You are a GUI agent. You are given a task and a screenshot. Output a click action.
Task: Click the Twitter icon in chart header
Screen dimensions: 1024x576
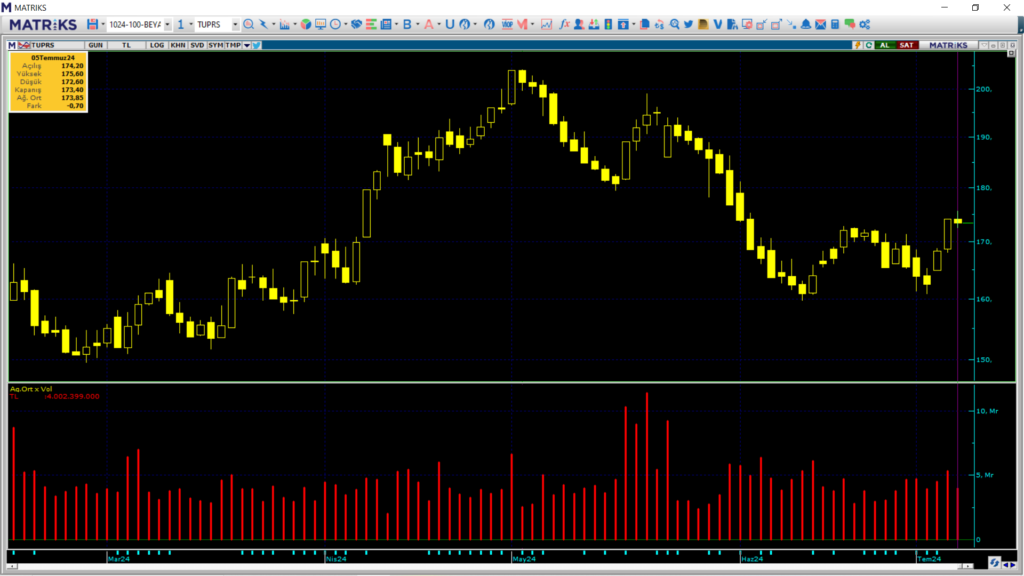[257, 45]
